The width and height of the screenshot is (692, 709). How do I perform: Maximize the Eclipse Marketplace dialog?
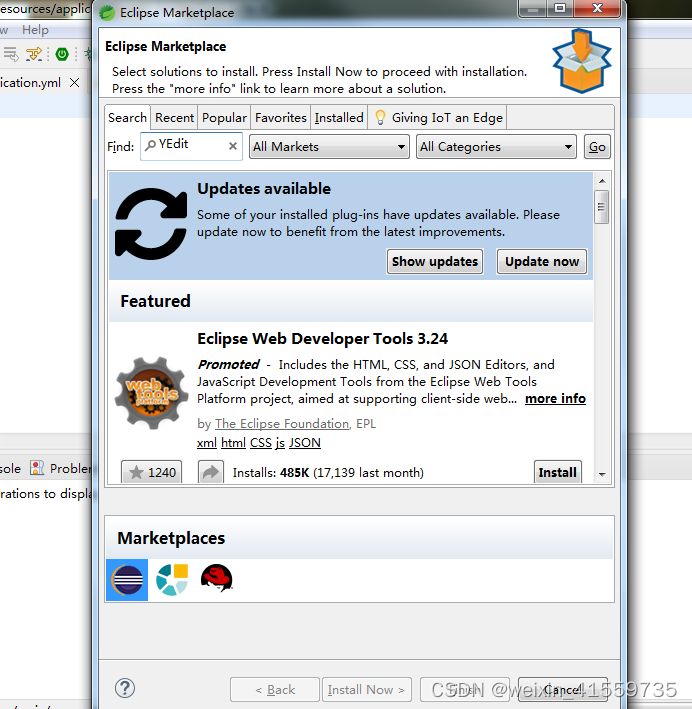pos(560,8)
